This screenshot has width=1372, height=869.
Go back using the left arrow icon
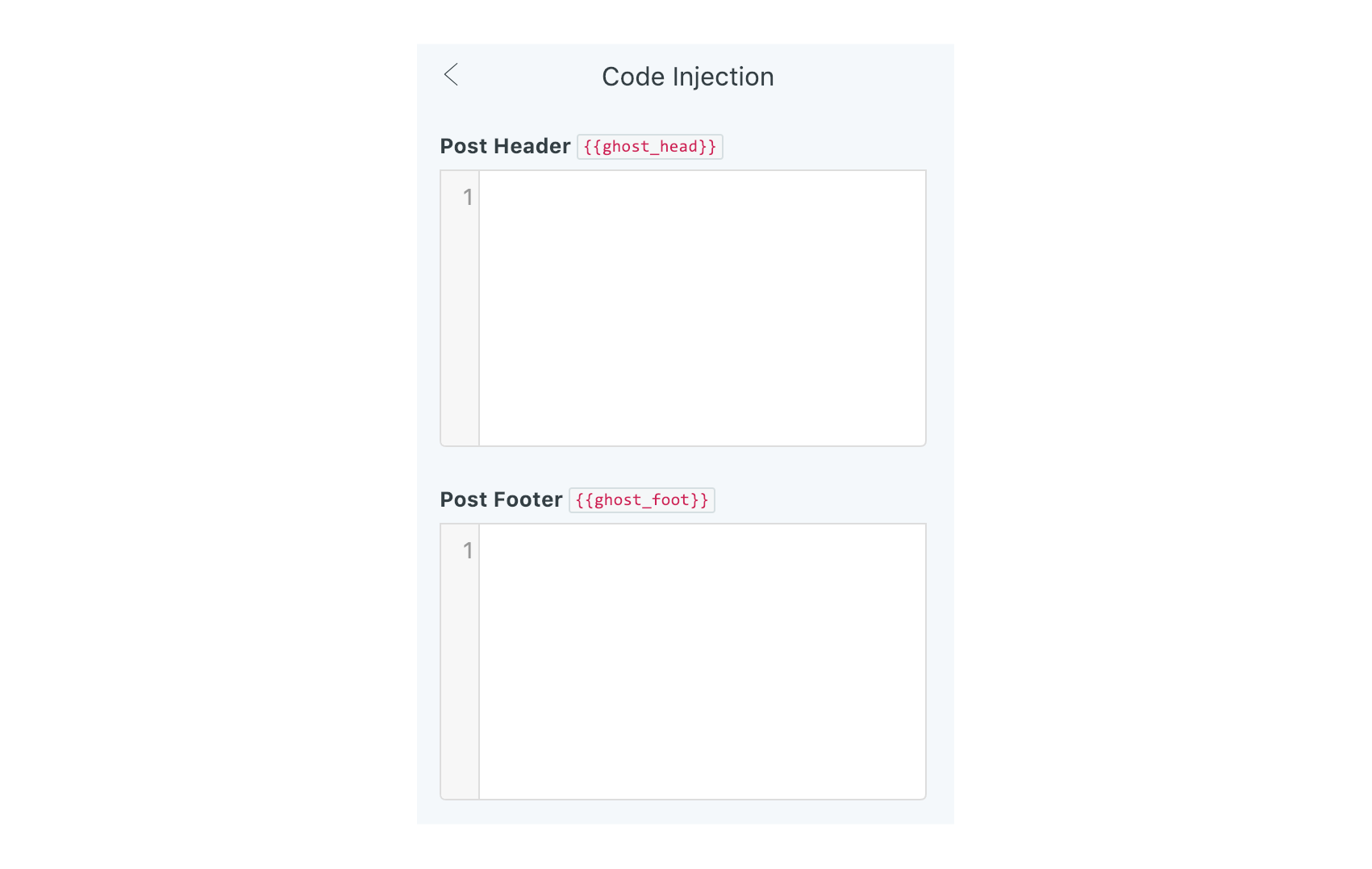pos(451,75)
